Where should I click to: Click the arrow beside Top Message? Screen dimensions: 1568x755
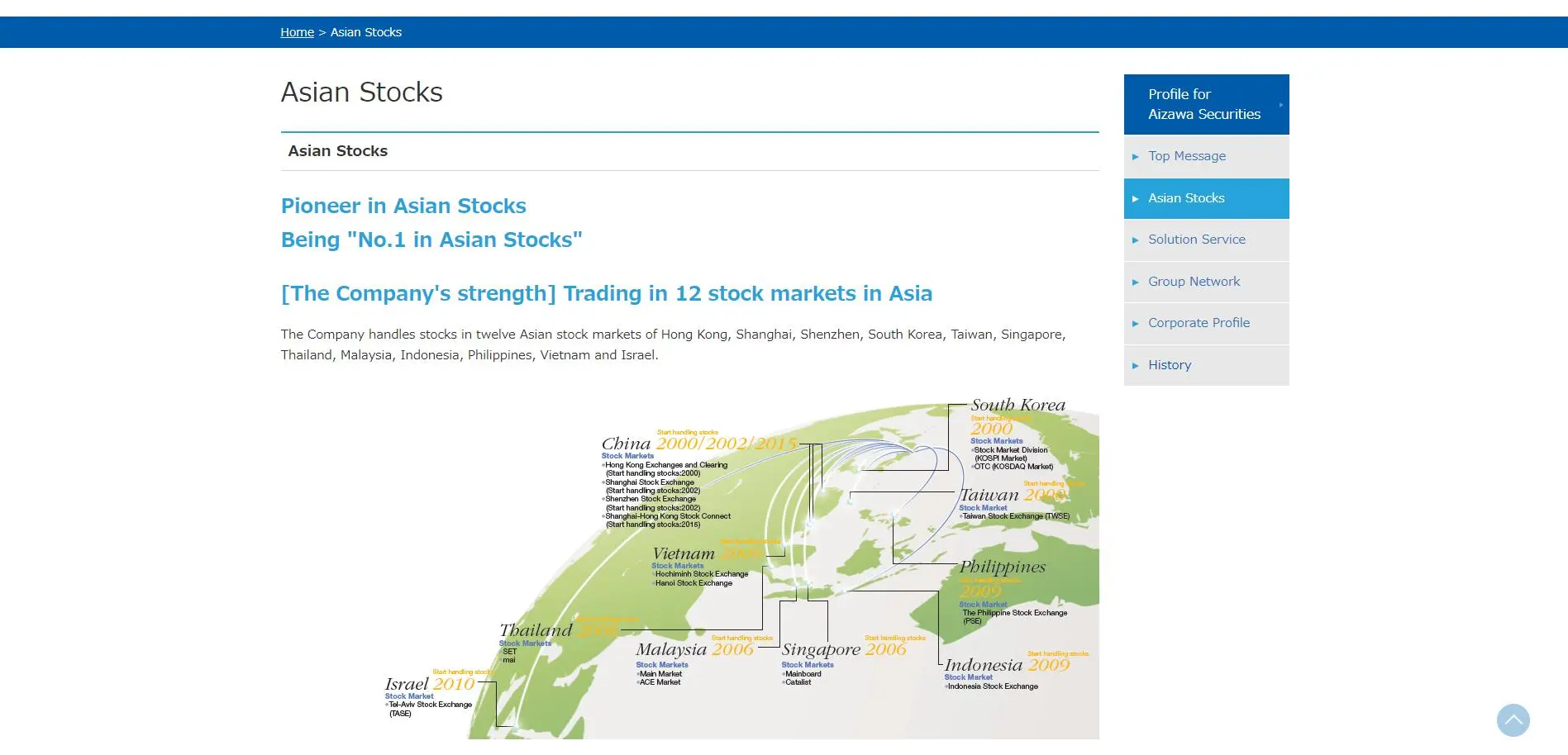(x=1136, y=157)
